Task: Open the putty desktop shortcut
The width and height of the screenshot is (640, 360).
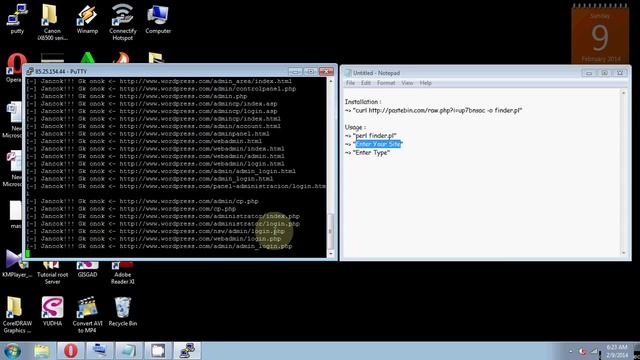Action: (x=17, y=18)
